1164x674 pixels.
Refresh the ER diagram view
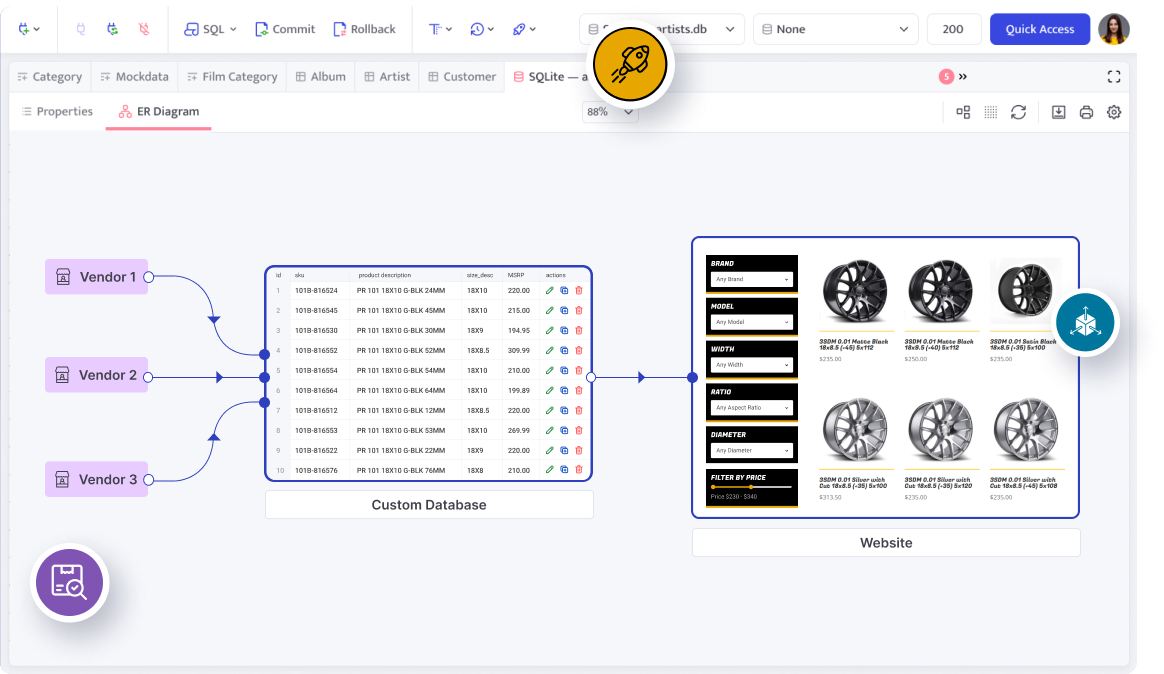tap(1018, 112)
